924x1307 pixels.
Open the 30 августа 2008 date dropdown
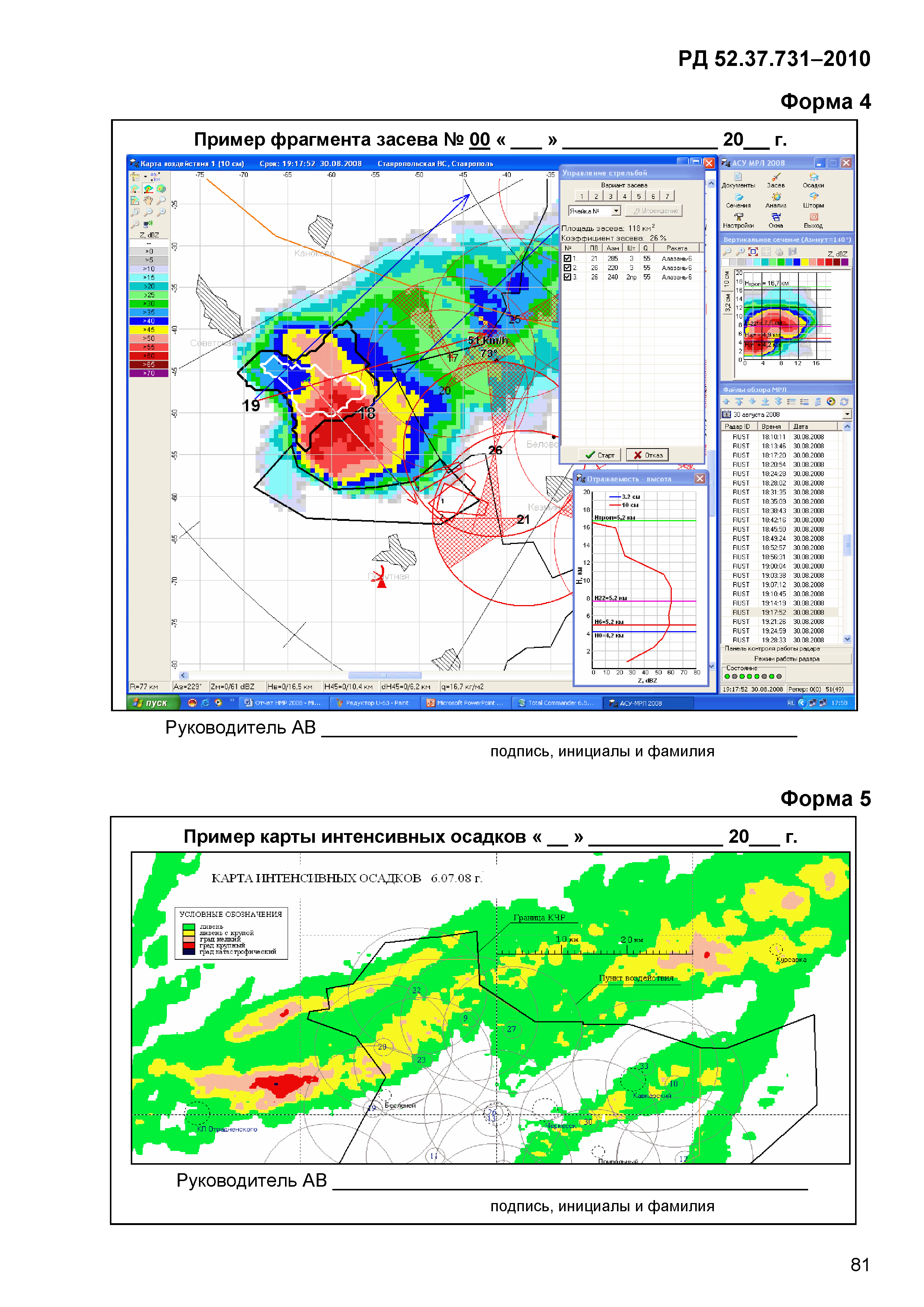click(847, 414)
